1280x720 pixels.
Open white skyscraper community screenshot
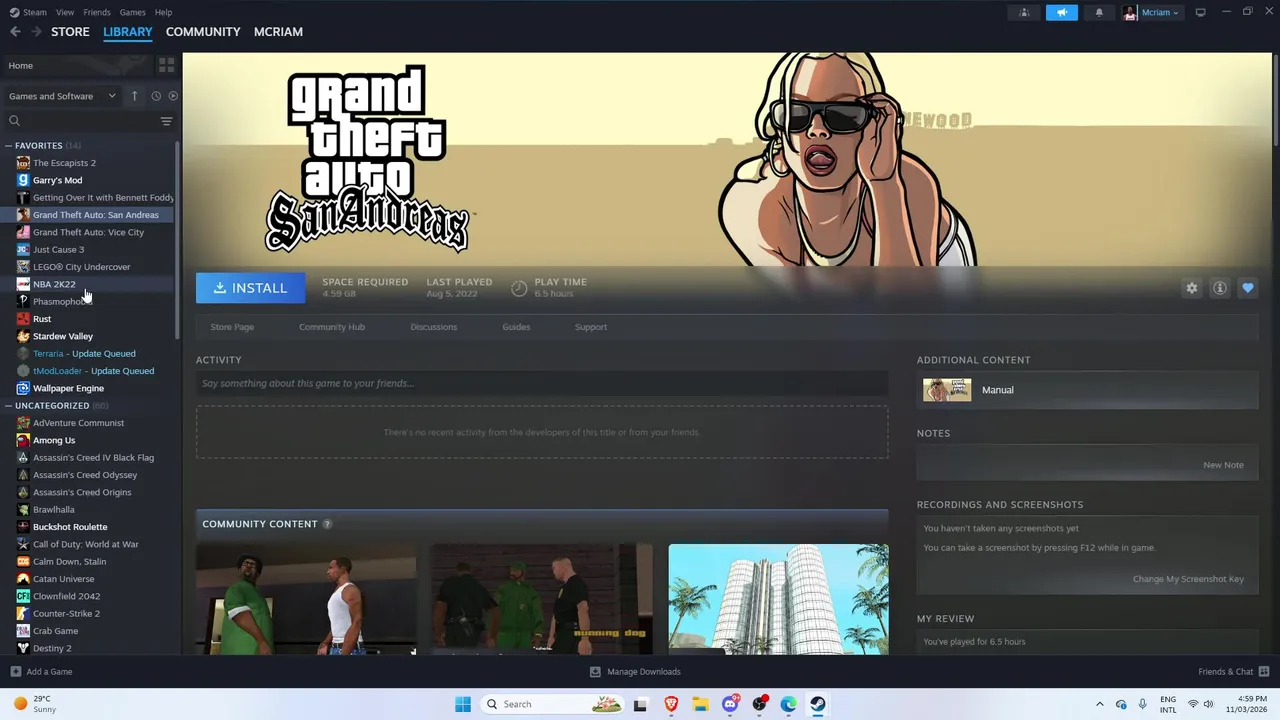tap(778, 599)
